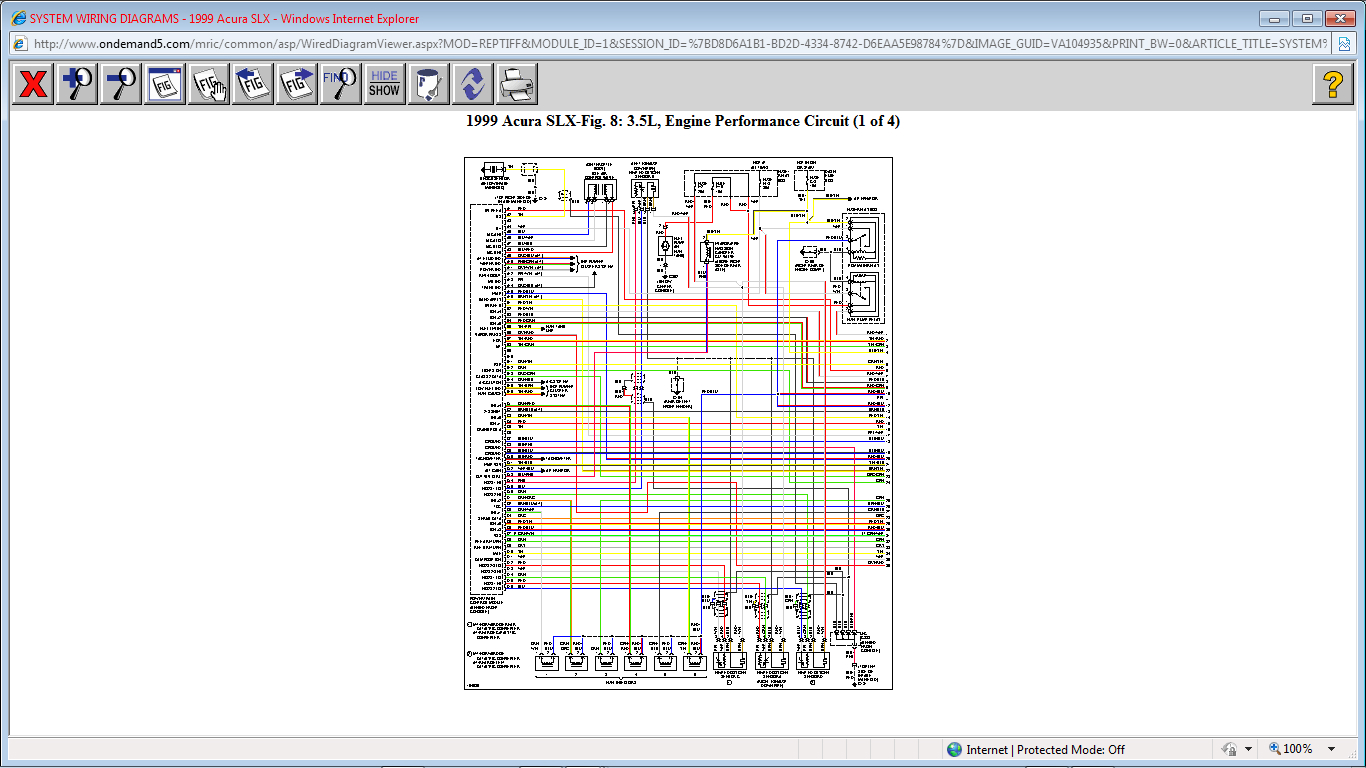
Task: Open the security lock dropdown arrow
Action: click(x=1249, y=749)
